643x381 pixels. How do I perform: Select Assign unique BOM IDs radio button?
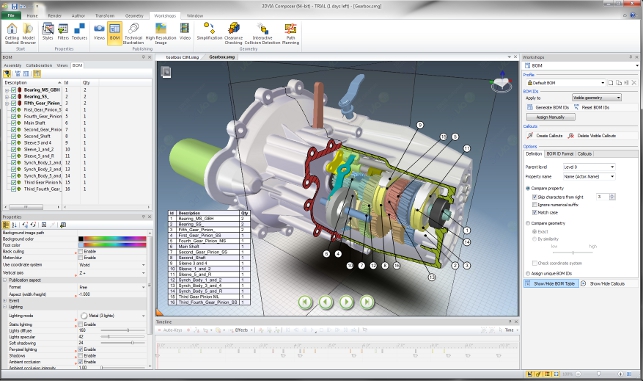click(x=528, y=274)
